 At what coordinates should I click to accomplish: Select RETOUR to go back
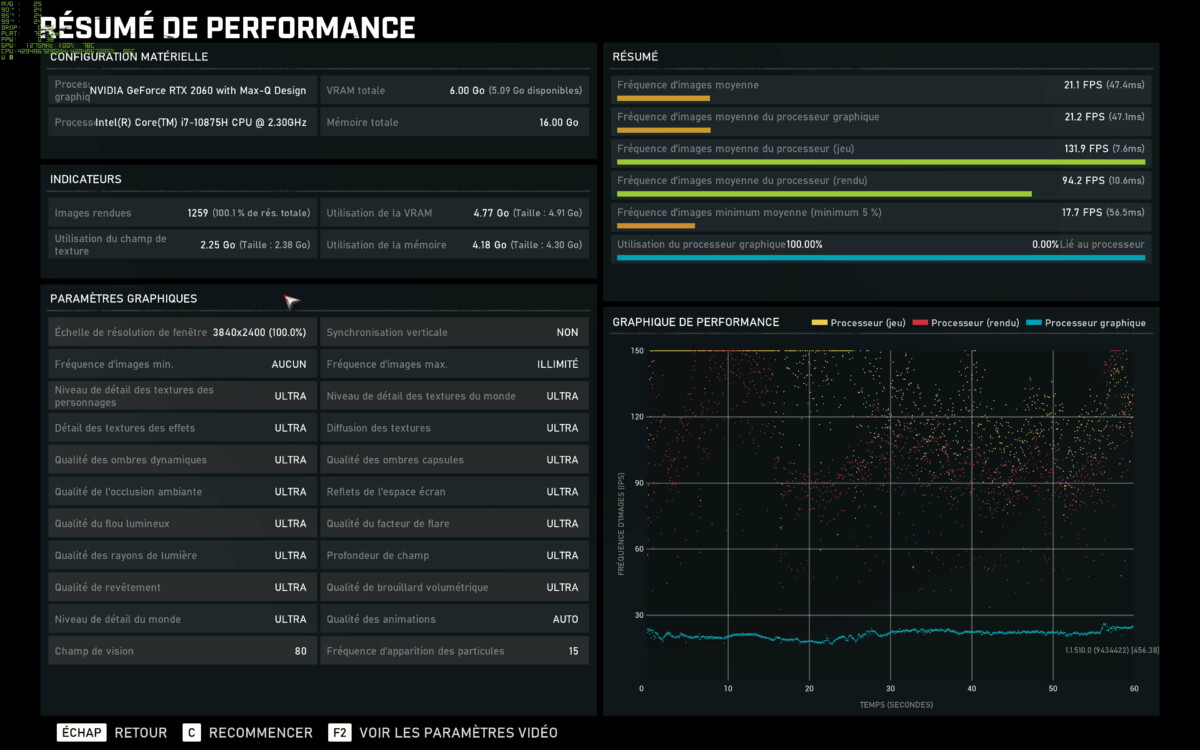click(141, 732)
